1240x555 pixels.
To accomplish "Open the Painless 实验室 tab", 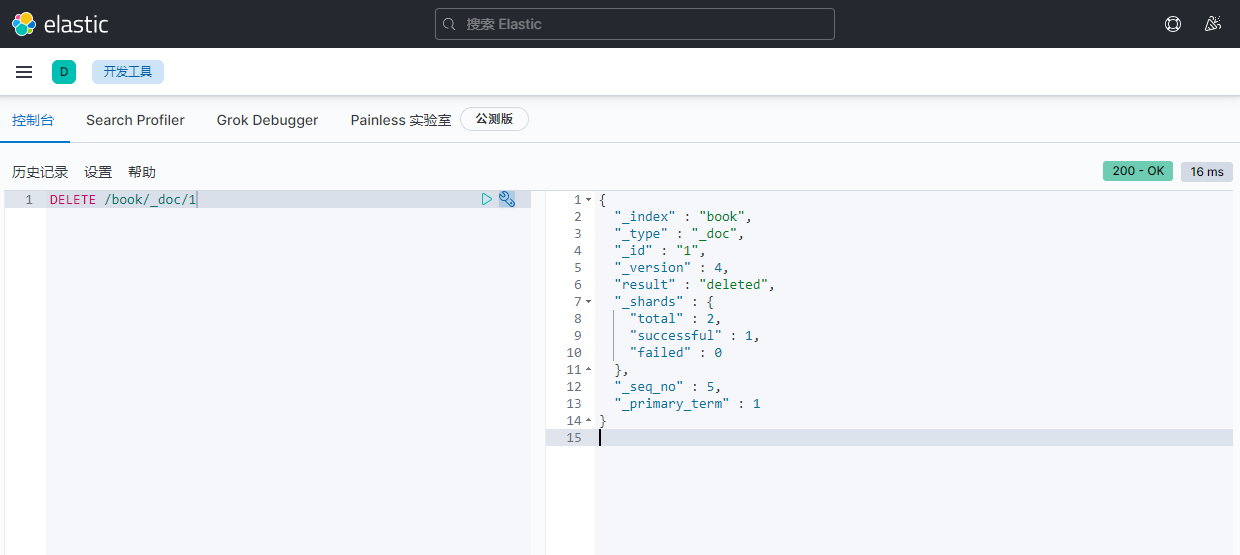I will point(400,120).
